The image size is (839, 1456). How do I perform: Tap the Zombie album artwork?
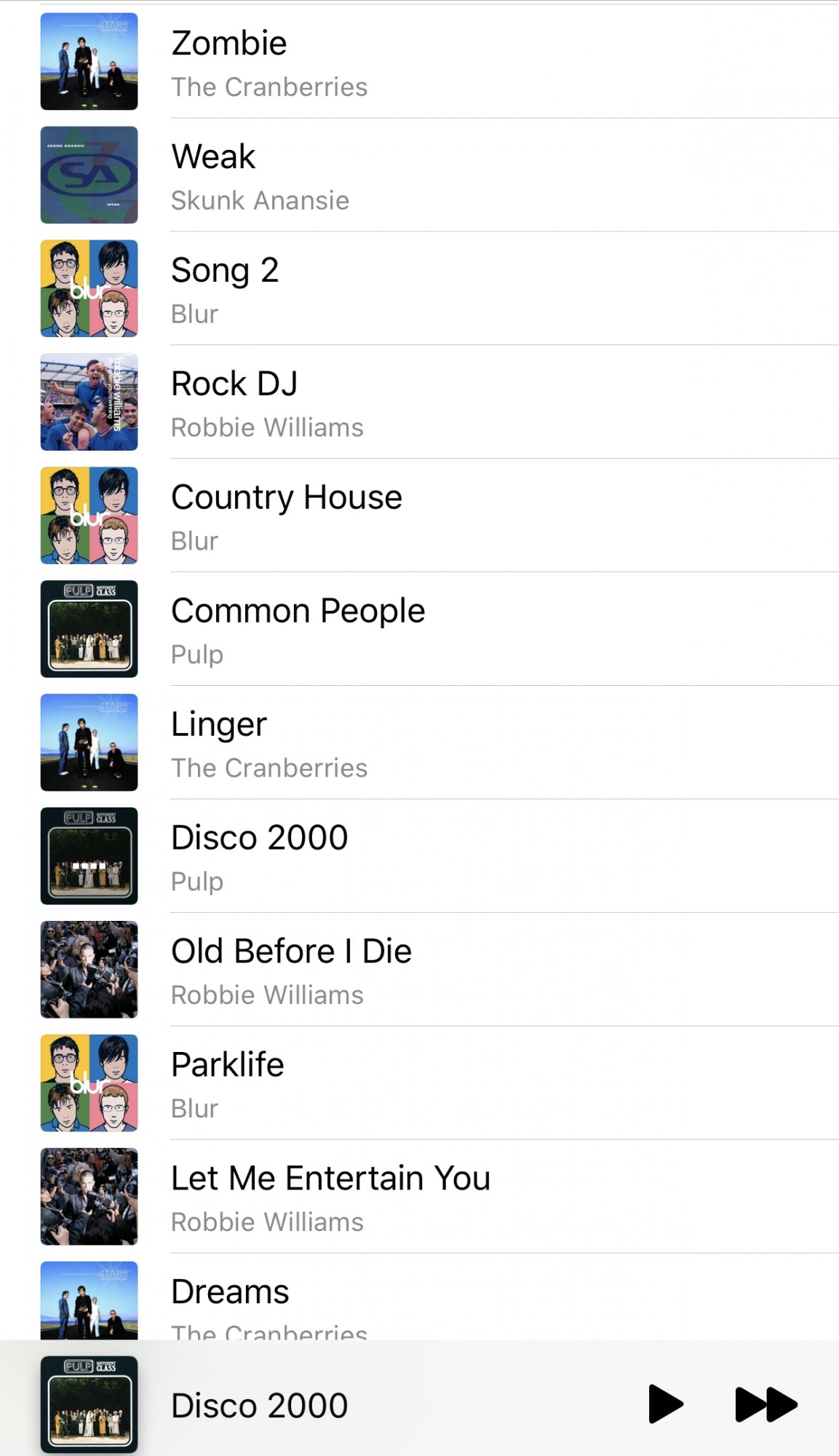point(89,62)
